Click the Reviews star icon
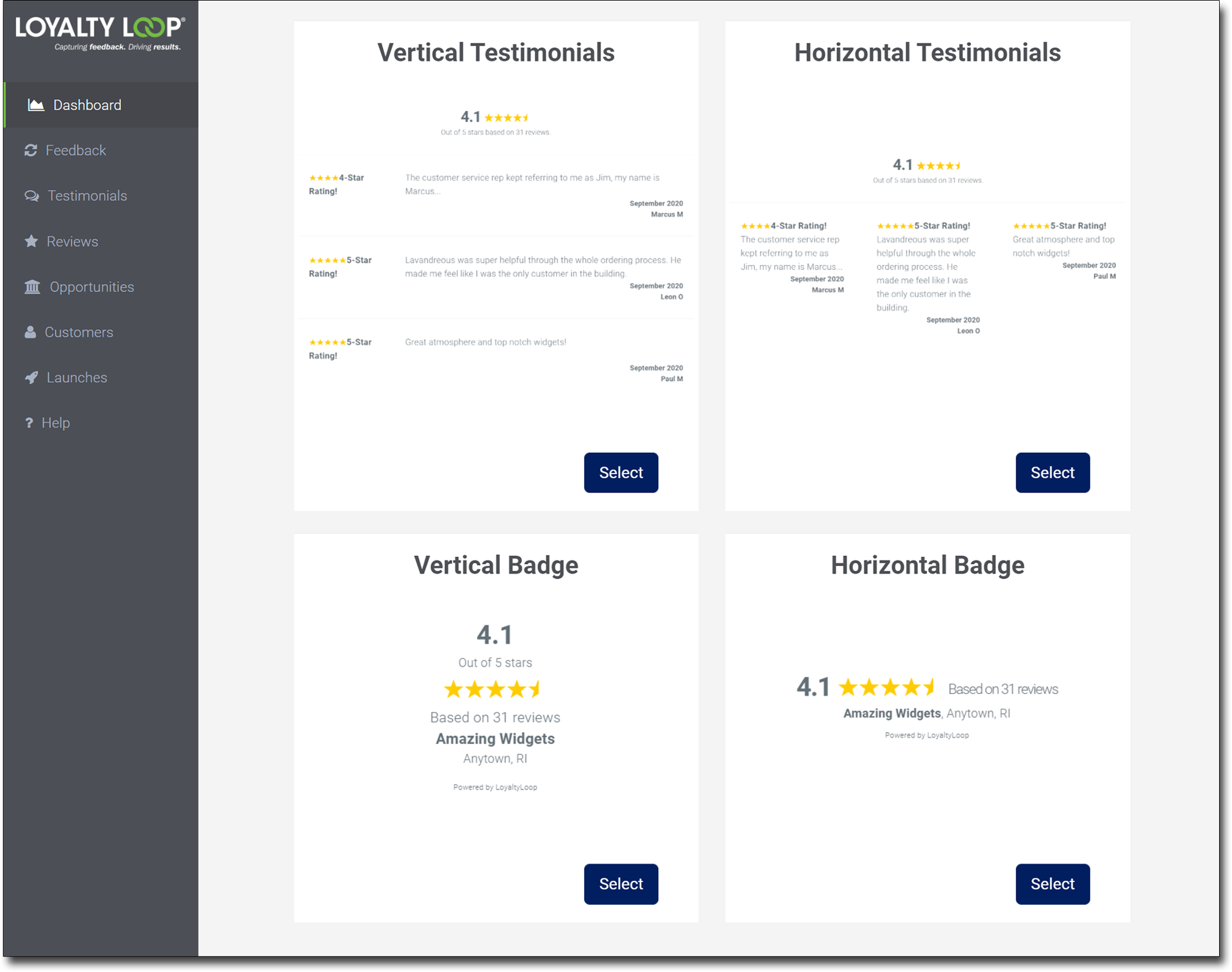Screen dimensions: 1232x972 pyautogui.click(x=31, y=241)
